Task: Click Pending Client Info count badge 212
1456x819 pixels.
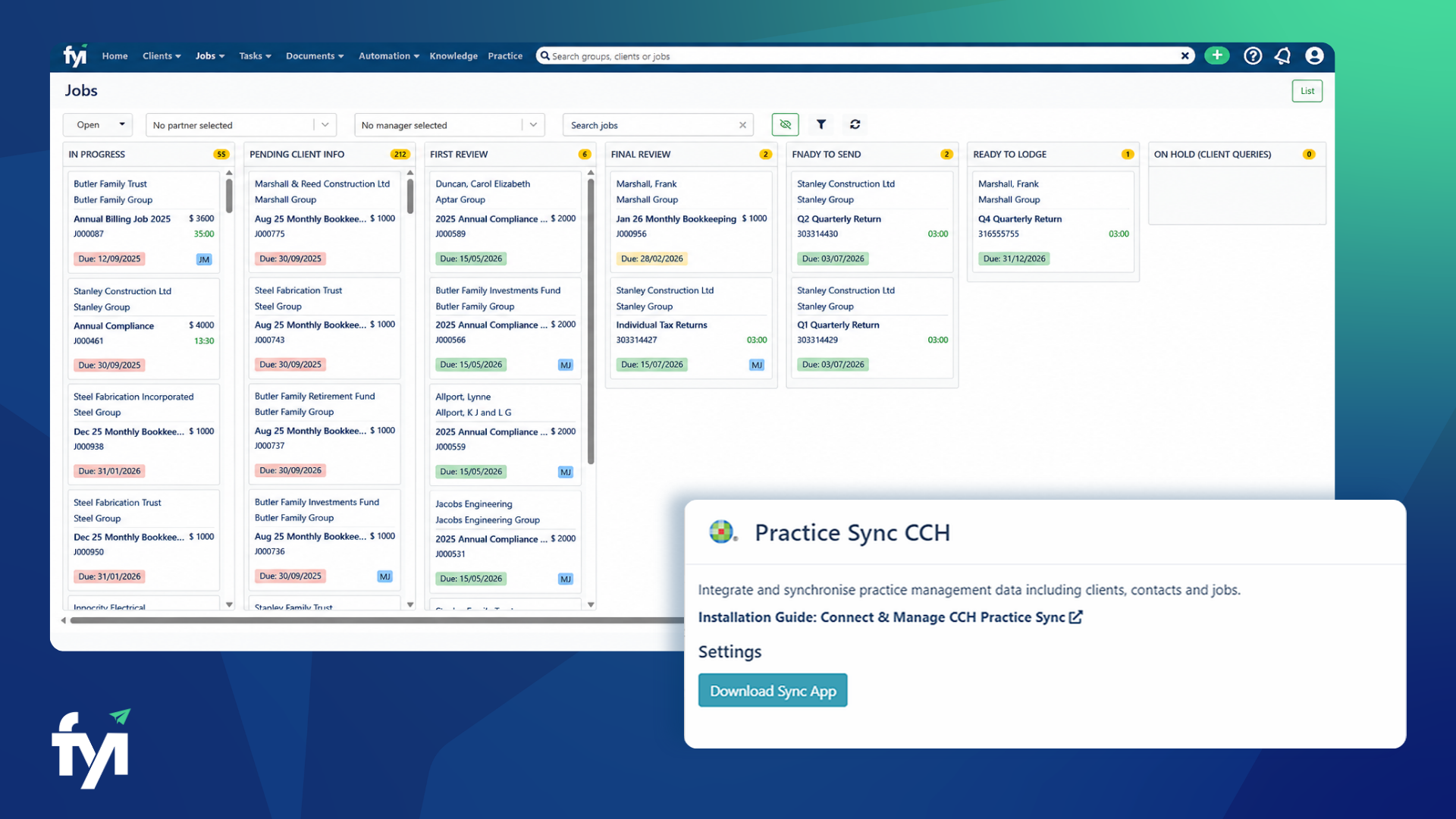Action: click(400, 154)
